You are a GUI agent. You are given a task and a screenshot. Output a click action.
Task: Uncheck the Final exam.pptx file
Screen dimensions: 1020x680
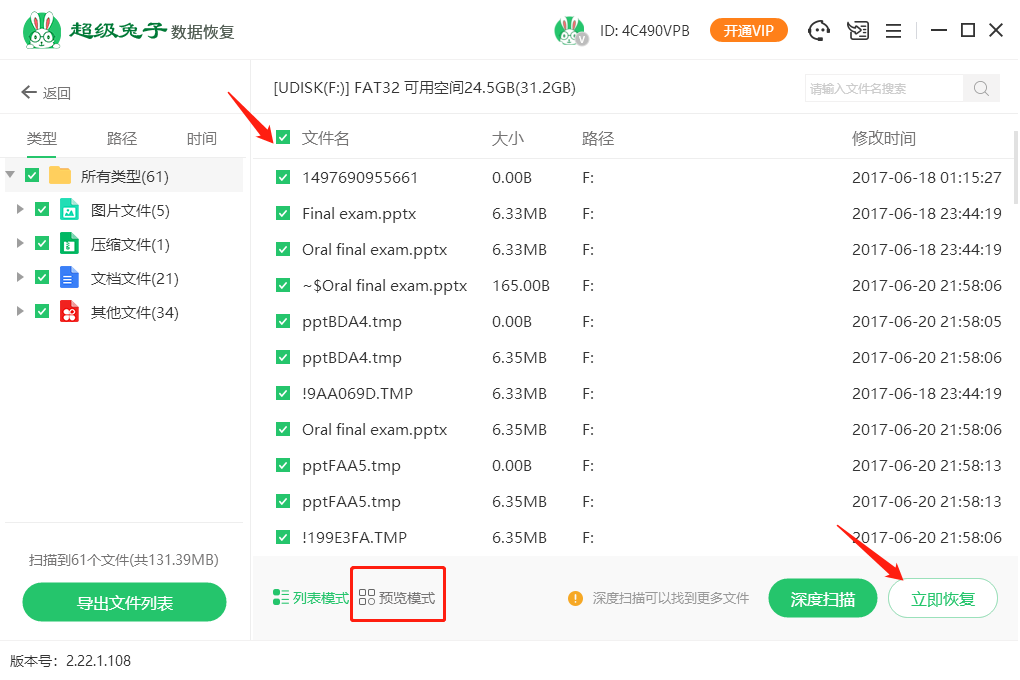click(x=283, y=214)
